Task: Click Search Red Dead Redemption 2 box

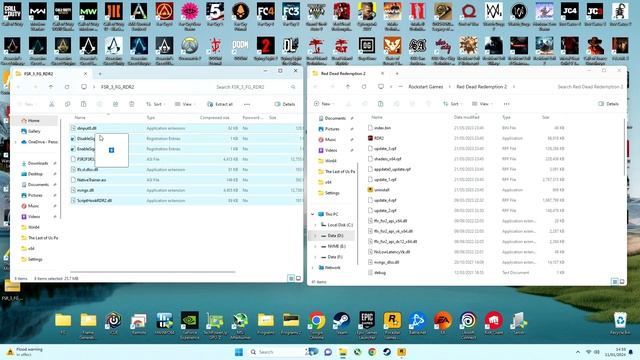Action: point(590,87)
